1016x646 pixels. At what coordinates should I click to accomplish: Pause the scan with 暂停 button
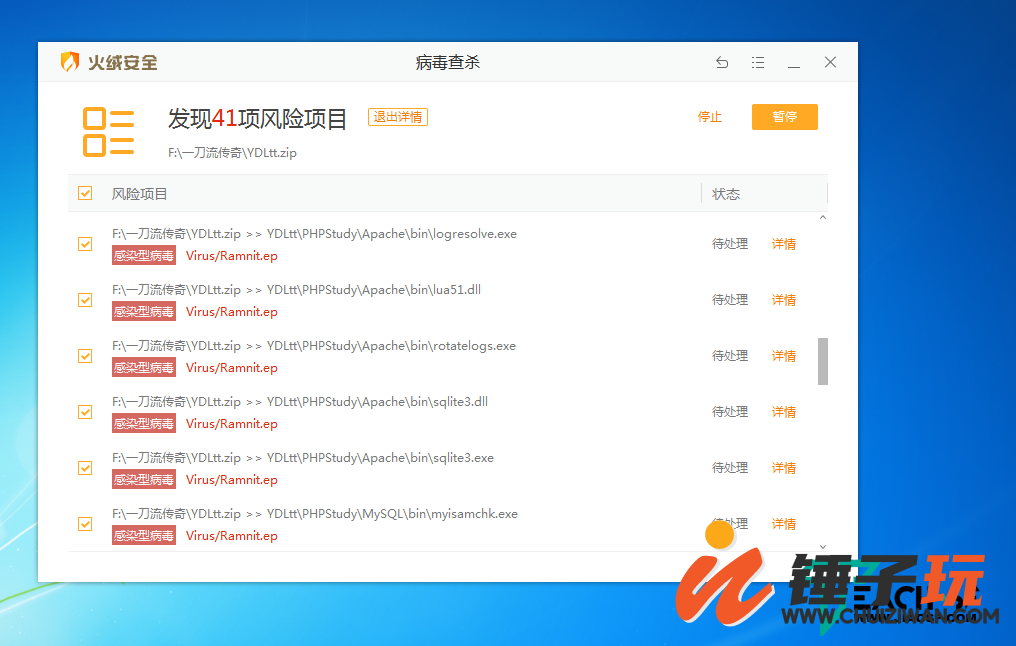tap(785, 117)
